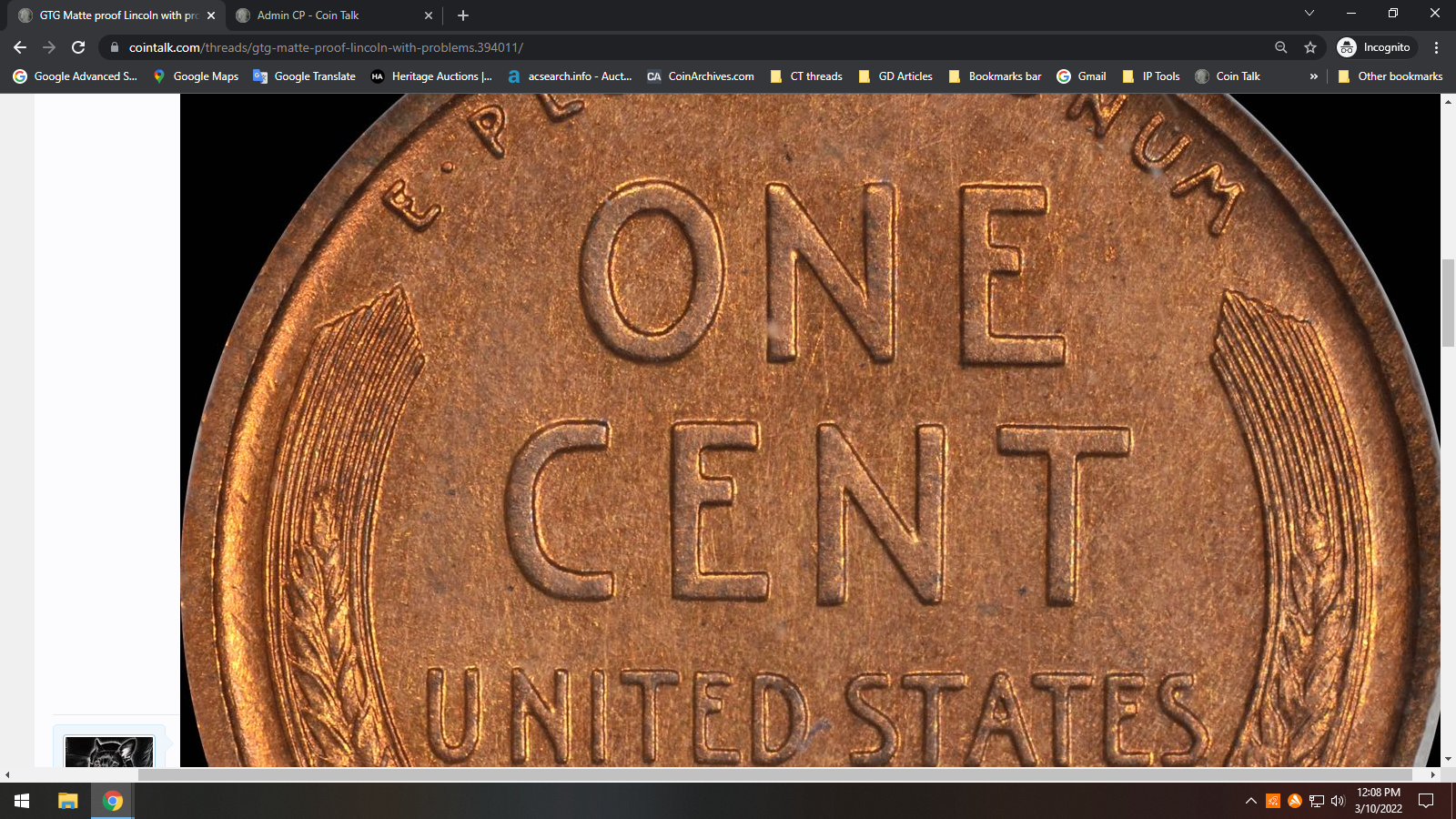Open the Gmail bookmark

coord(1082,76)
